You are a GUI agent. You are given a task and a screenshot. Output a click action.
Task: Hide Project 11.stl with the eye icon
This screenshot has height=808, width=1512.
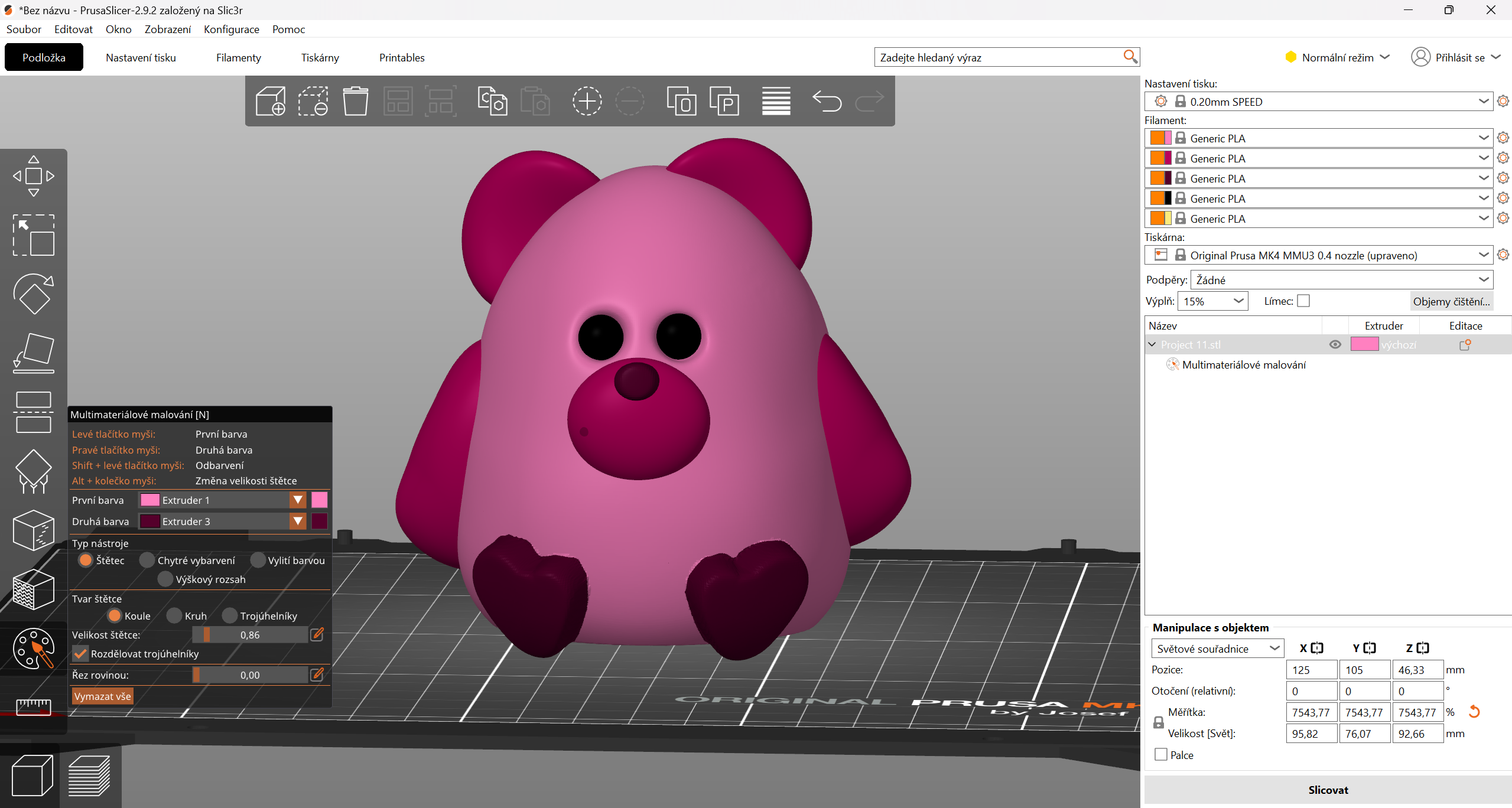pyautogui.click(x=1335, y=344)
